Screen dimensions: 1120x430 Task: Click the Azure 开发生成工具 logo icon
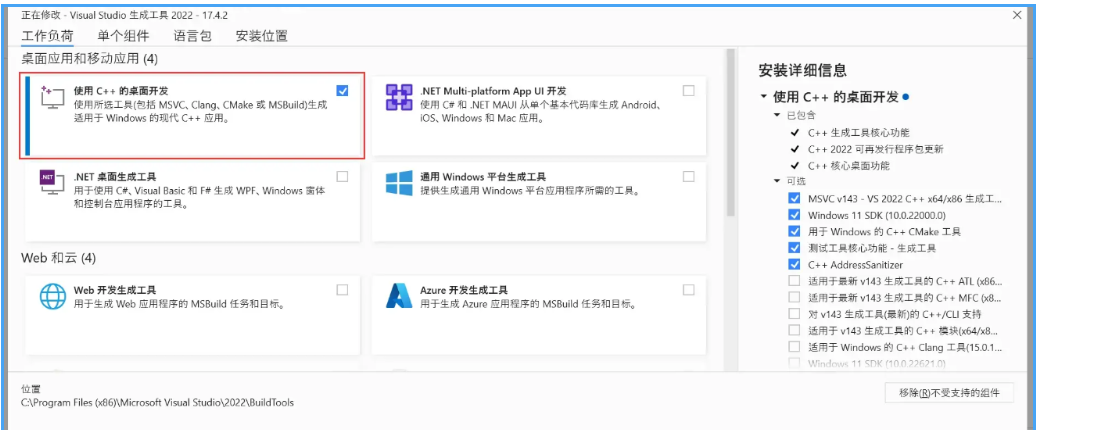click(x=399, y=296)
